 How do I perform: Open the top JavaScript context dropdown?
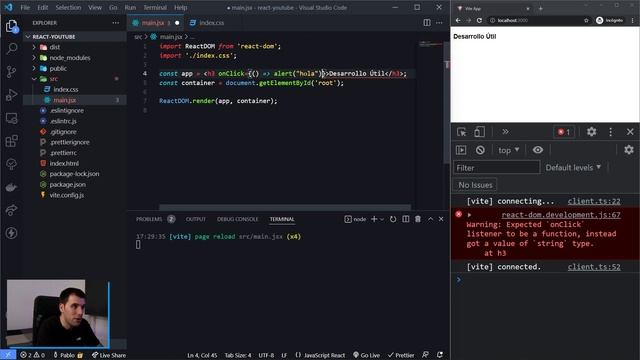coord(509,150)
